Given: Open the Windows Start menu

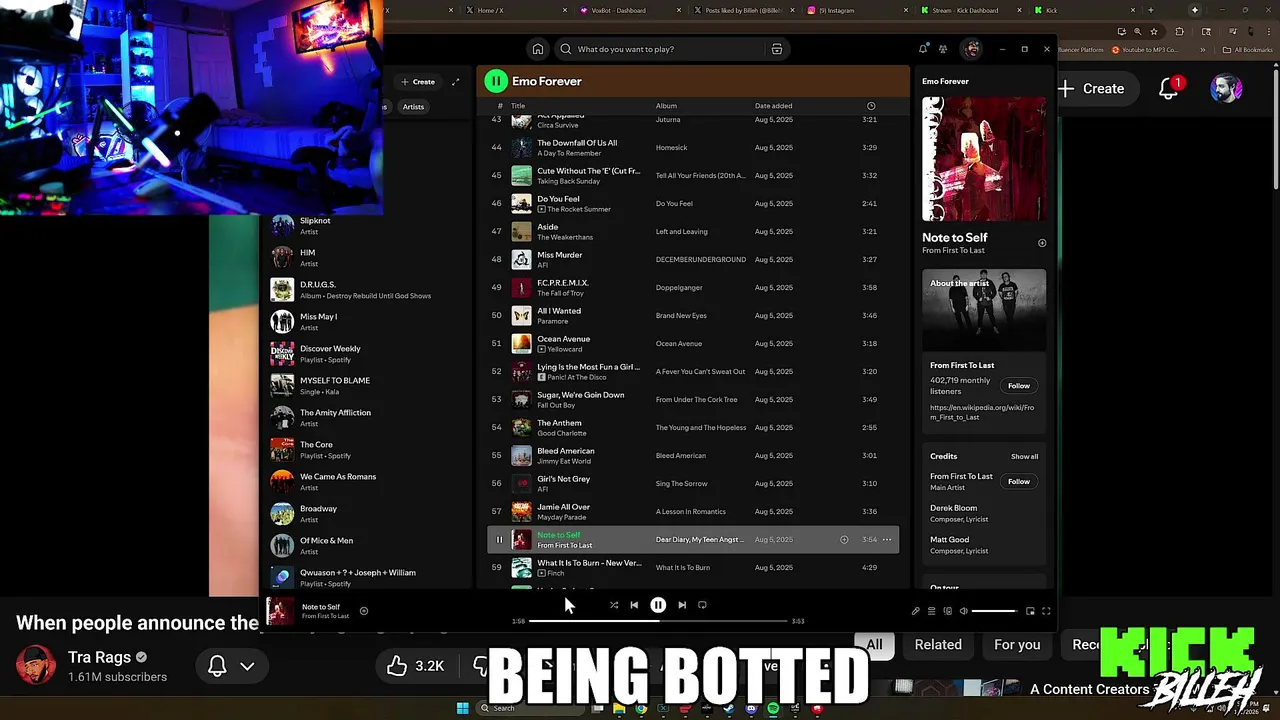Looking at the screenshot, I should pyautogui.click(x=462, y=709).
